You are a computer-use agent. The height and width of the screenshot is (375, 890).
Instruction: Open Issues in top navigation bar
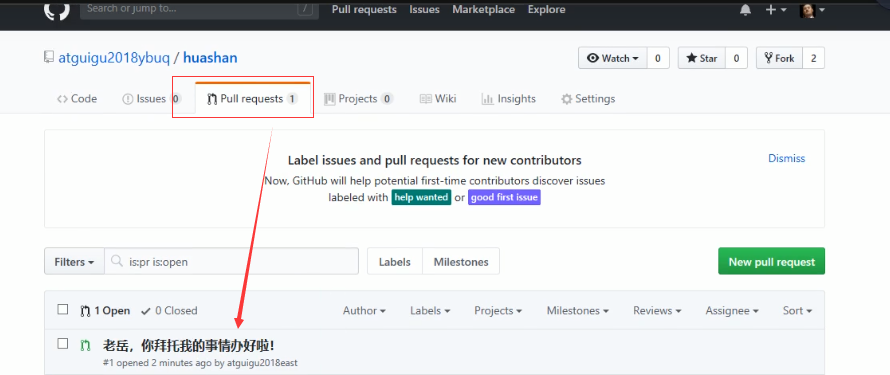424,10
